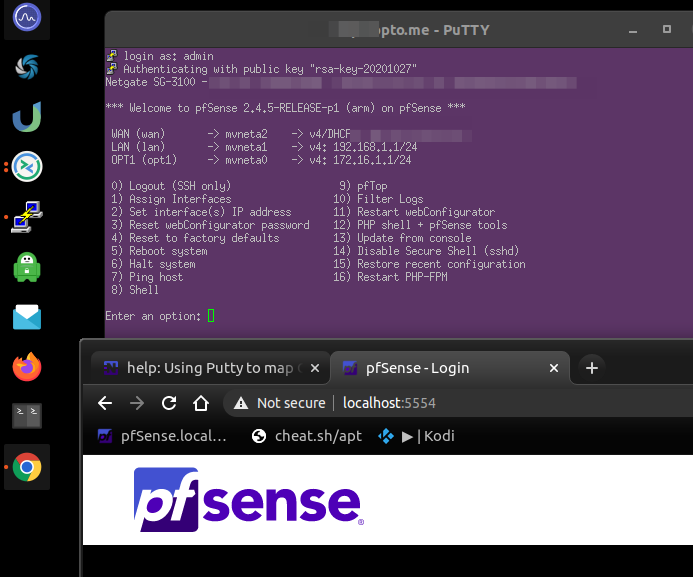Image resolution: width=693 pixels, height=577 pixels.
Task: Click the OPT1 address 172.16.1.1/24
Action: [372, 160]
